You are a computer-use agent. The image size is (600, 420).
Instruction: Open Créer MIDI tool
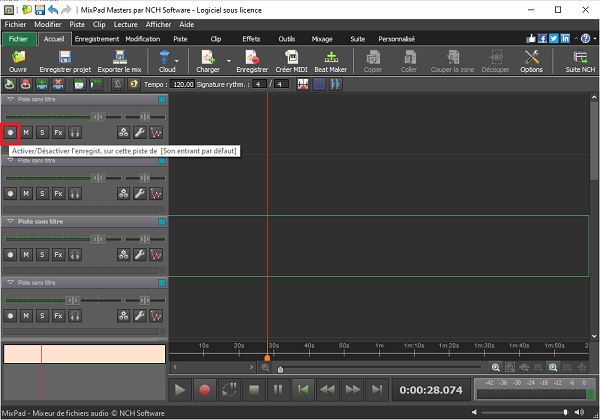coord(291,61)
